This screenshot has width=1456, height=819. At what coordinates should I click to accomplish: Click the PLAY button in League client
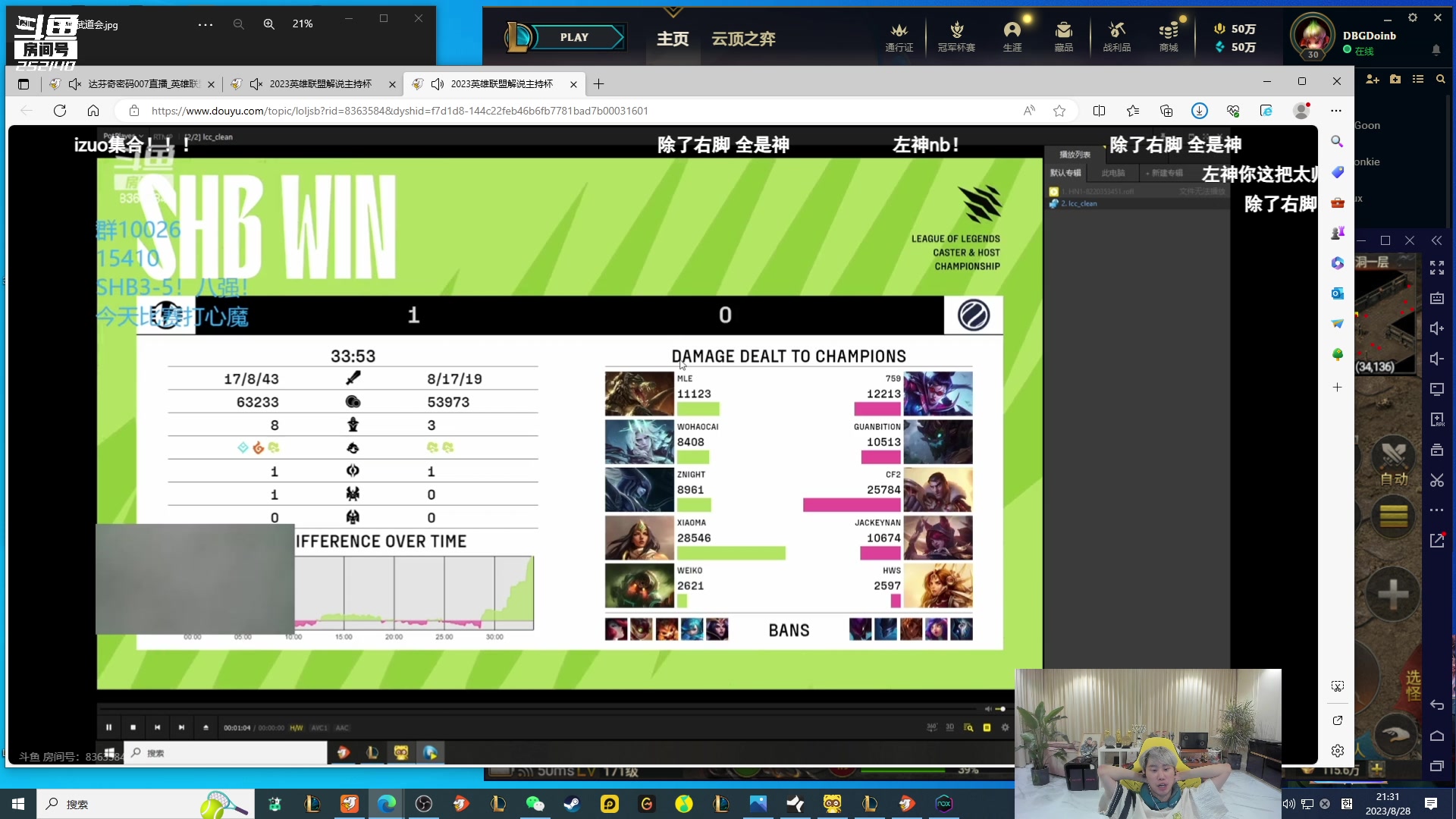click(574, 37)
